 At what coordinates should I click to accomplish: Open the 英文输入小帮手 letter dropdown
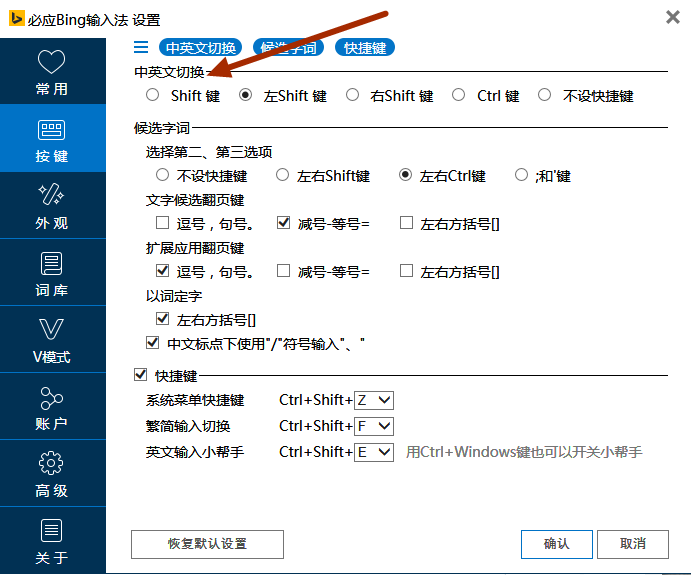pyautogui.click(x=374, y=452)
